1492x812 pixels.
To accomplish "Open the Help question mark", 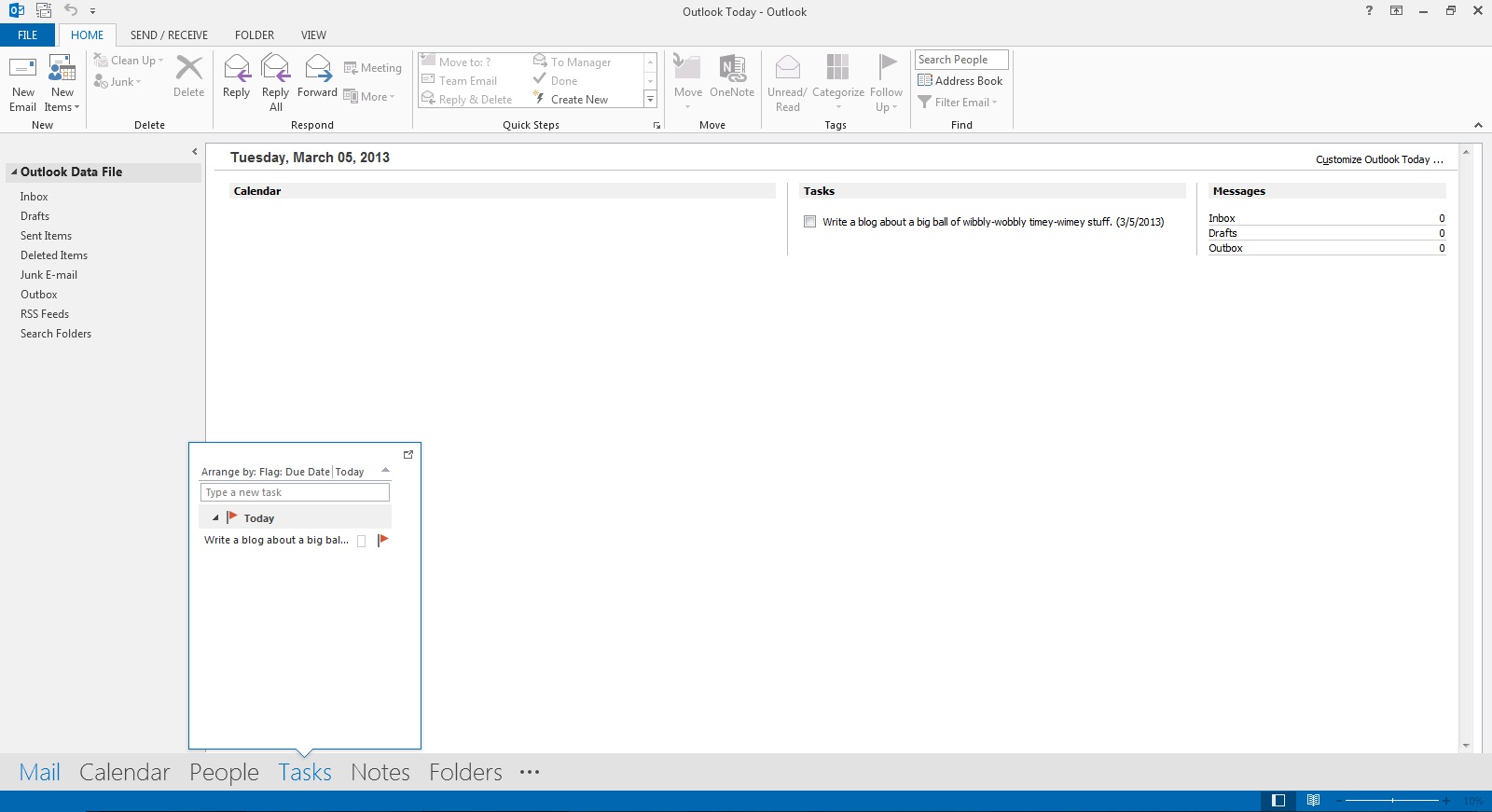I will coord(1369,11).
